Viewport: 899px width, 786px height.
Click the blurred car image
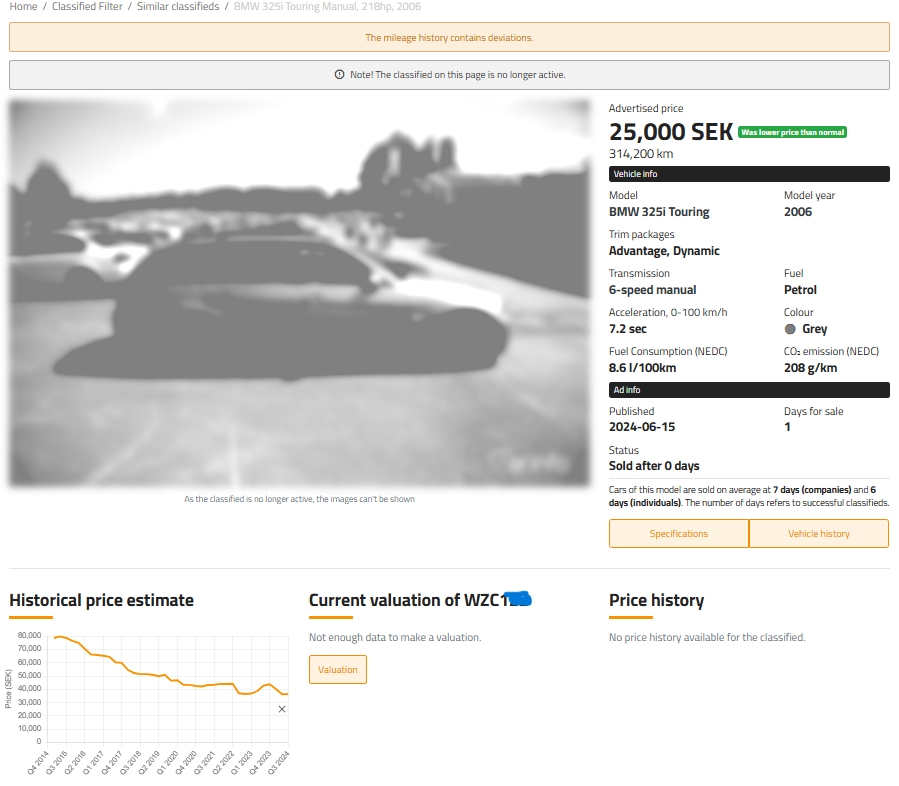pyautogui.click(x=300, y=292)
